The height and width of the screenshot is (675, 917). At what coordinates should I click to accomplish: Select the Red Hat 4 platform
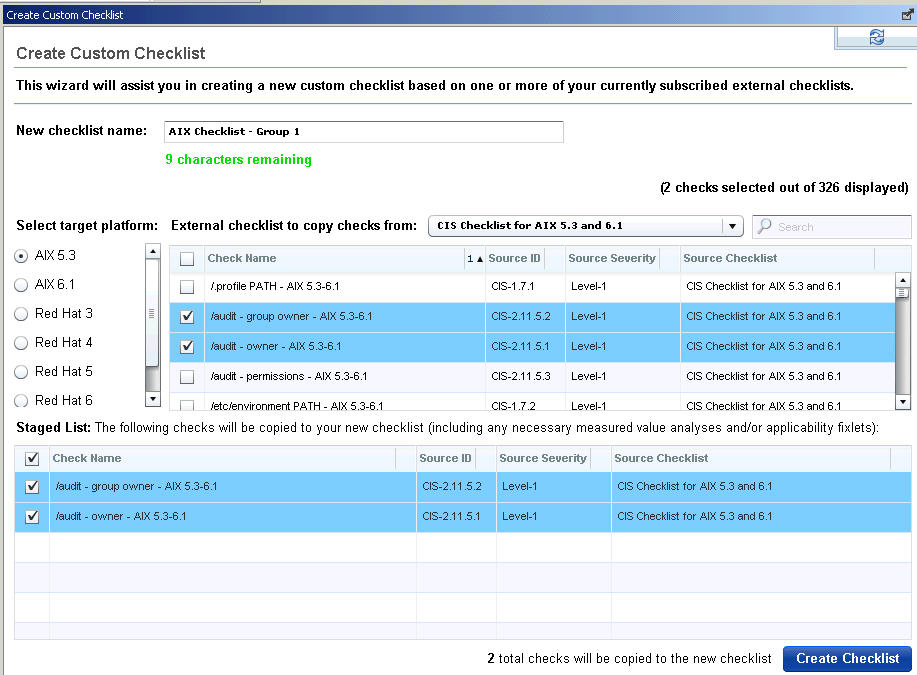point(21,343)
